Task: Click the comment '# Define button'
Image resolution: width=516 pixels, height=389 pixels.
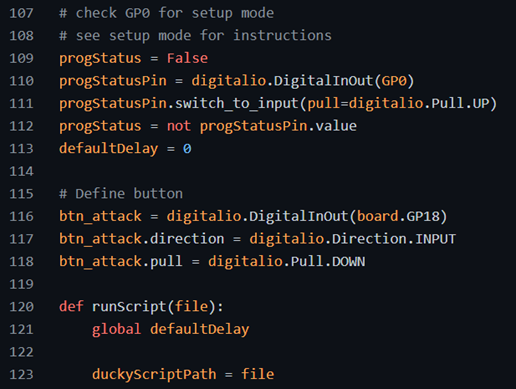Action: pyautogui.click(x=121, y=194)
